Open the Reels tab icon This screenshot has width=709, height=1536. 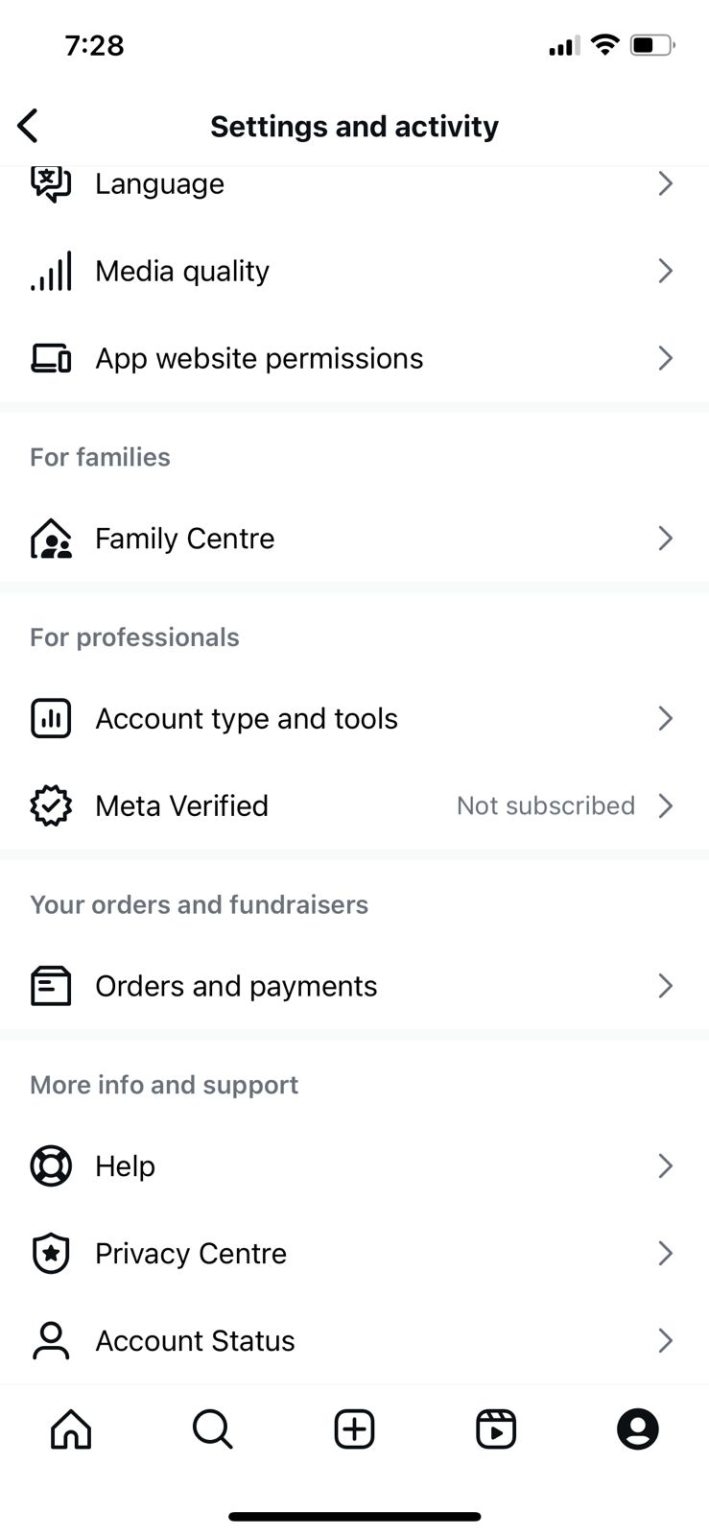(496, 1429)
